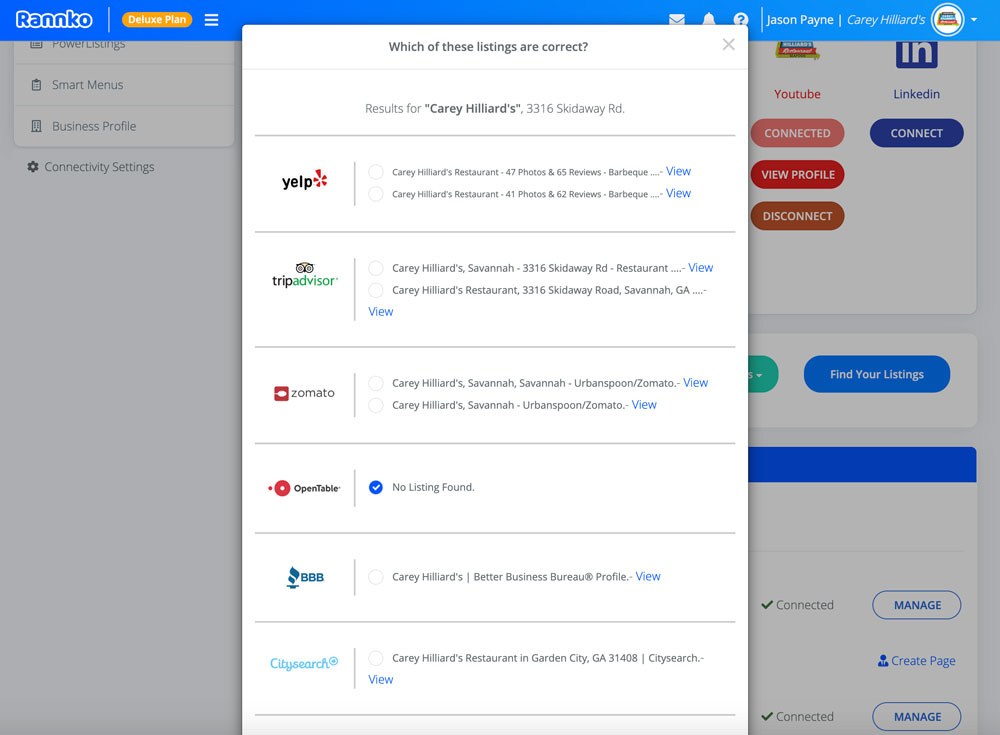1000x735 pixels.
Task: Click the Create Page link
Action: click(916, 661)
